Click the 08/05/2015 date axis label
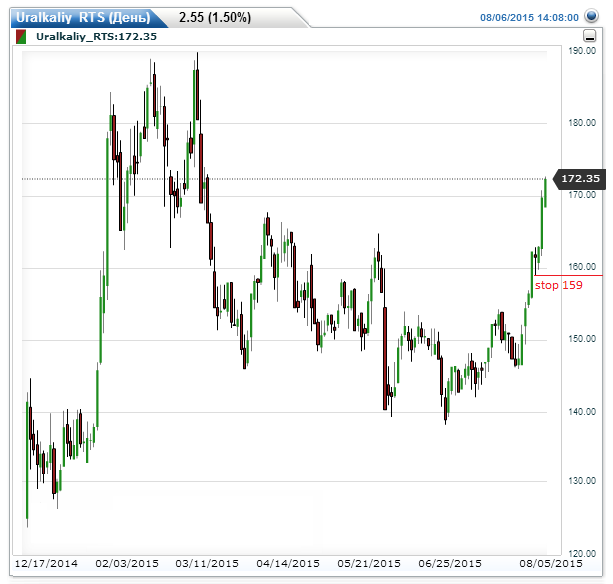 551,564
